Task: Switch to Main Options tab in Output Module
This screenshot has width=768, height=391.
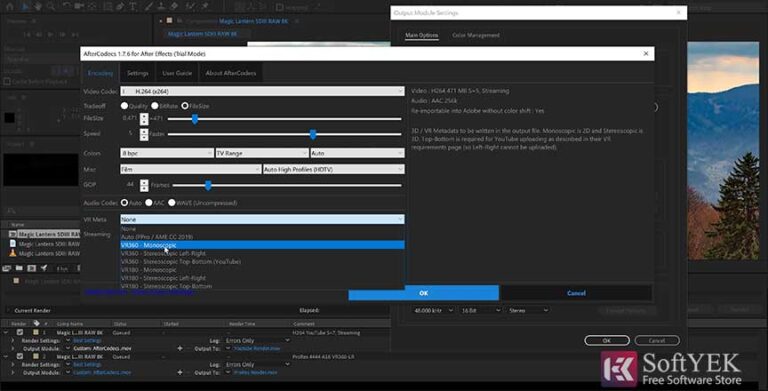Action: tap(422, 35)
